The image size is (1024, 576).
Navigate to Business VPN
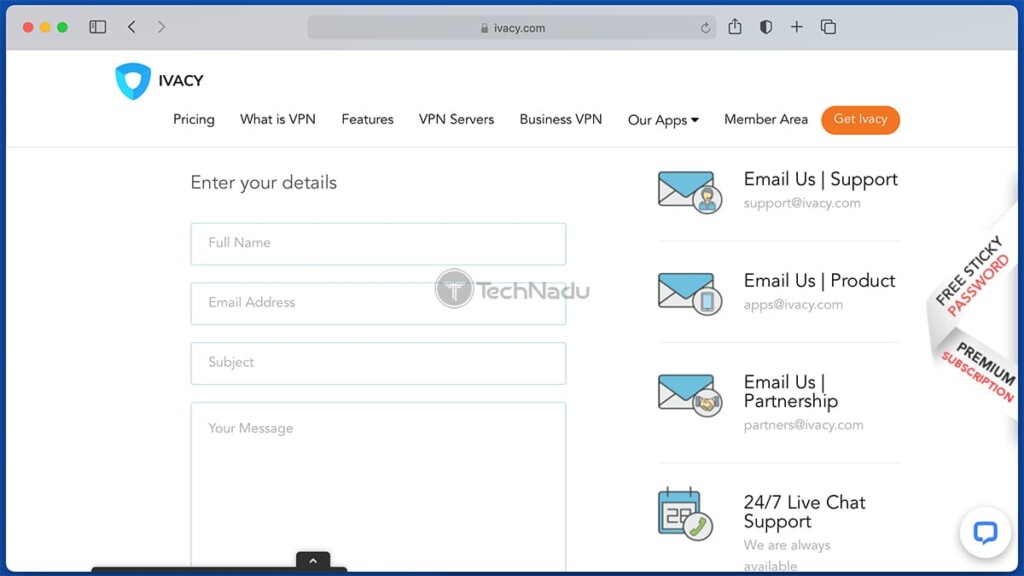click(561, 120)
